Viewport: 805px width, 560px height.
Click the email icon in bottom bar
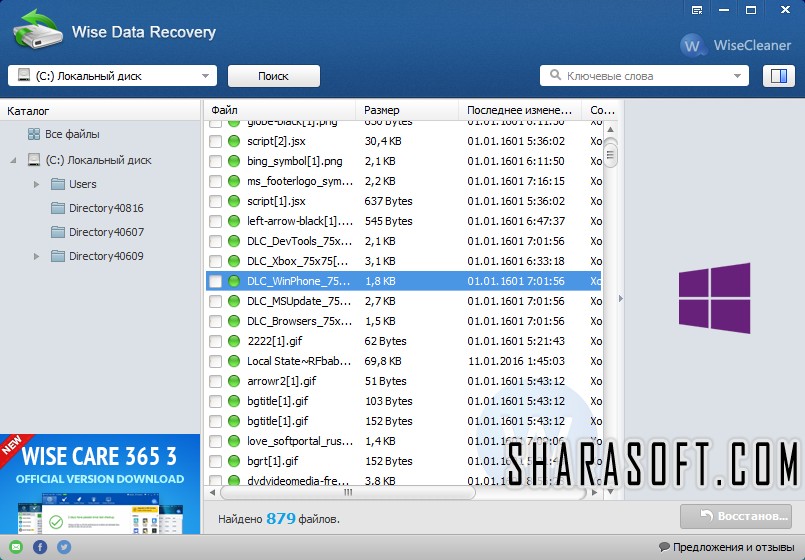16,547
